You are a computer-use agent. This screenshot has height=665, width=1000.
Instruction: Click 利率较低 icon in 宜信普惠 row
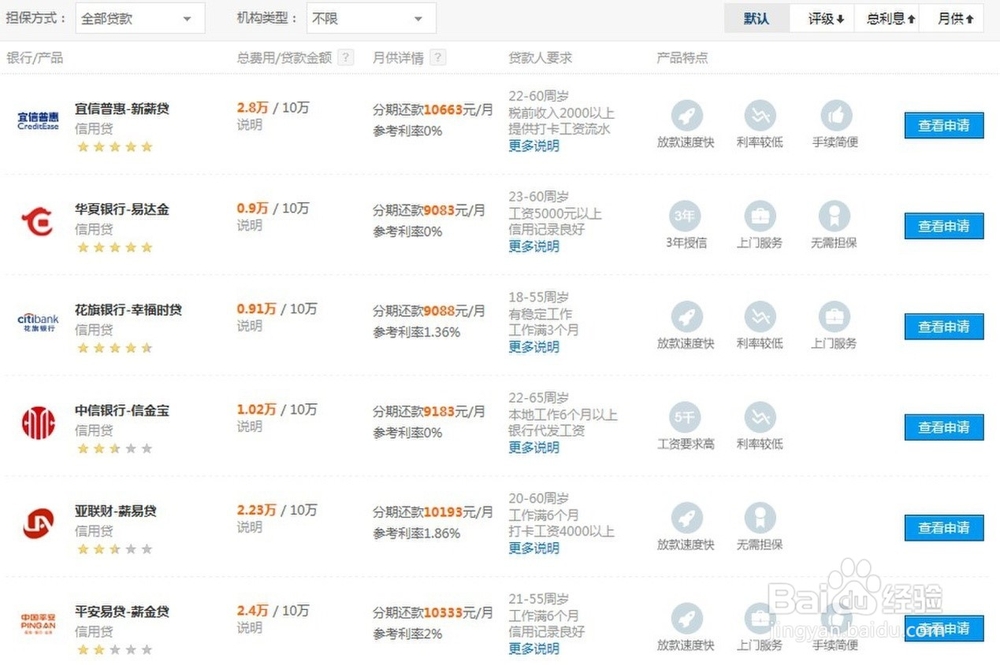(x=760, y=115)
